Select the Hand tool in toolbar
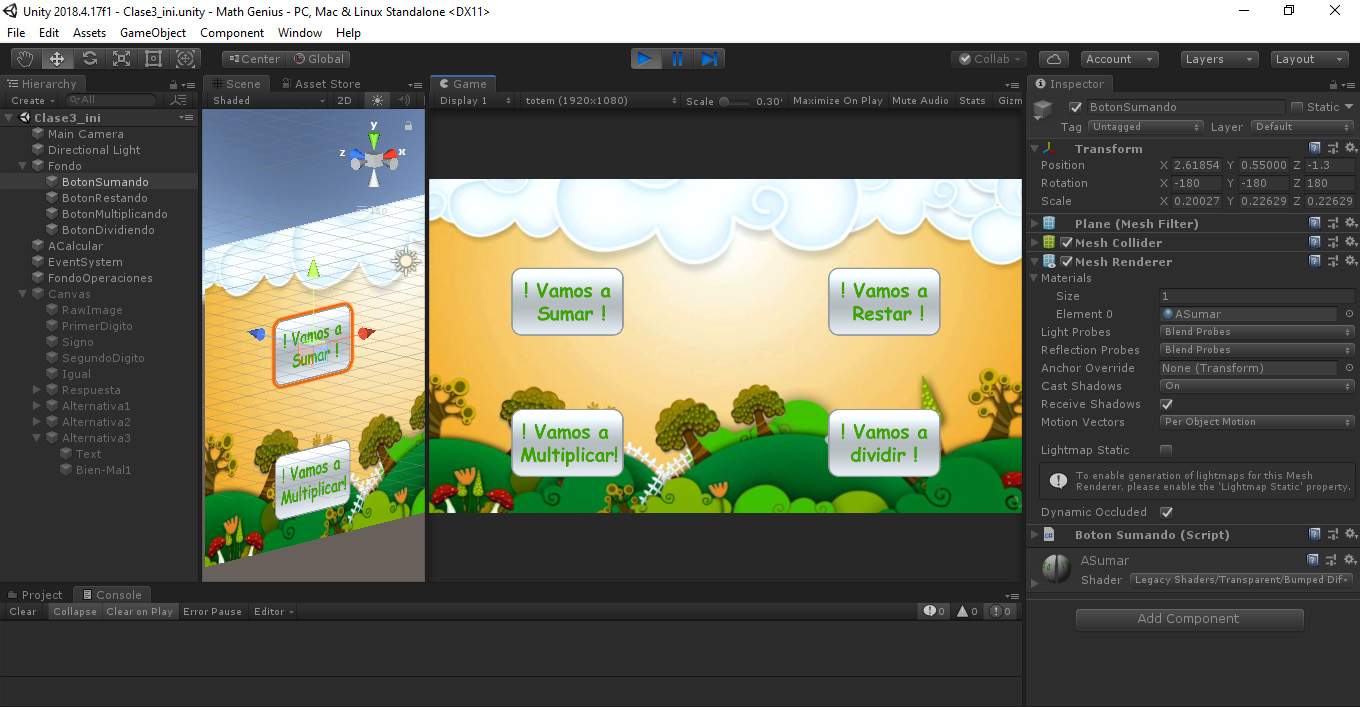This screenshot has height=707, width=1360. [x=25, y=59]
